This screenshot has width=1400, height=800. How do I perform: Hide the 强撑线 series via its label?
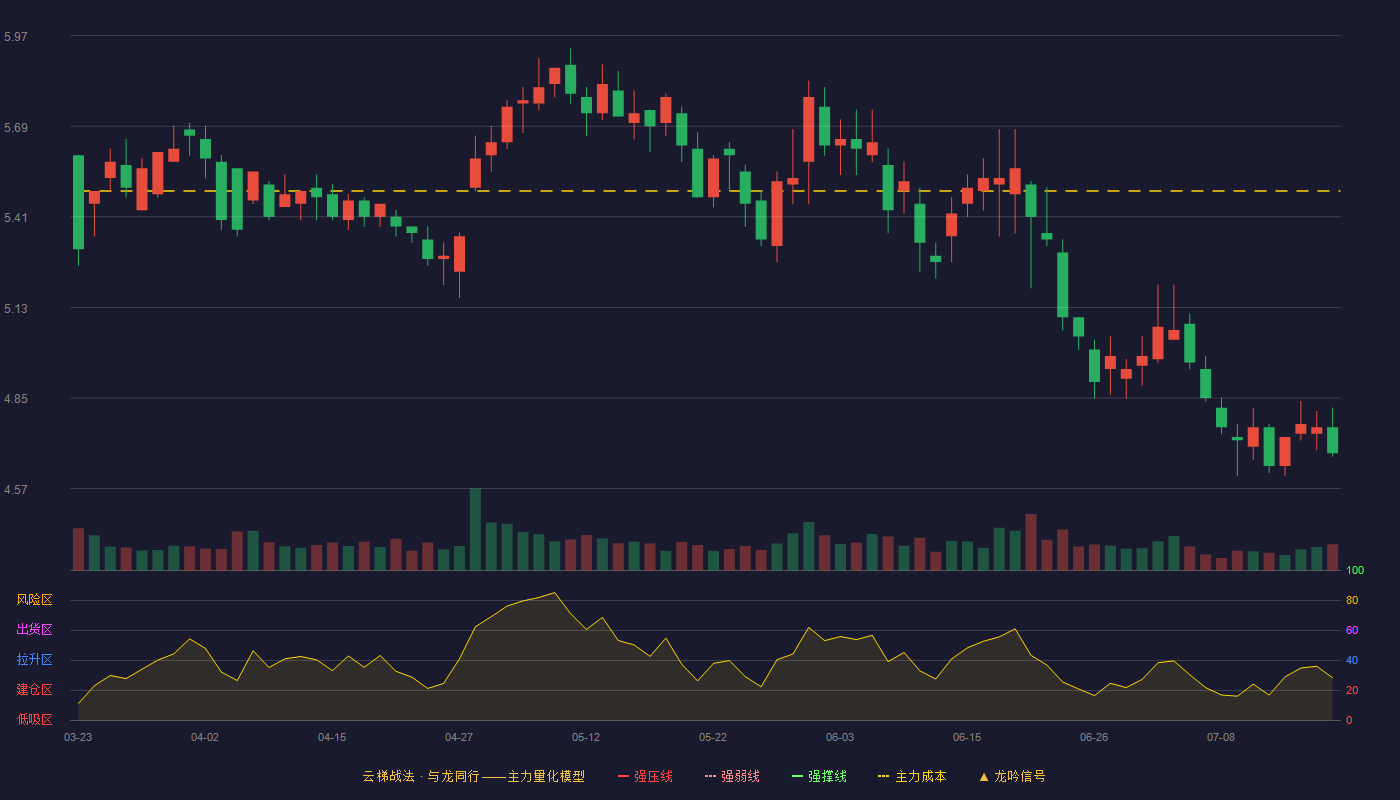click(x=827, y=776)
